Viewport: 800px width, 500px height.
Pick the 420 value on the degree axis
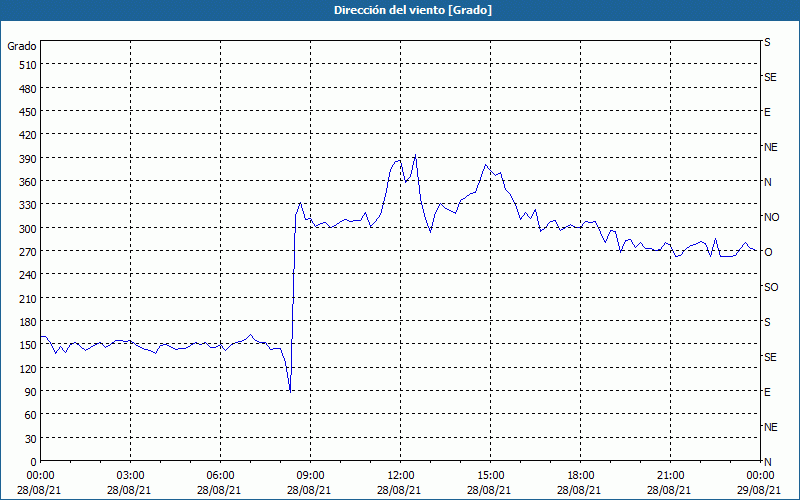pyautogui.click(x=28, y=135)
